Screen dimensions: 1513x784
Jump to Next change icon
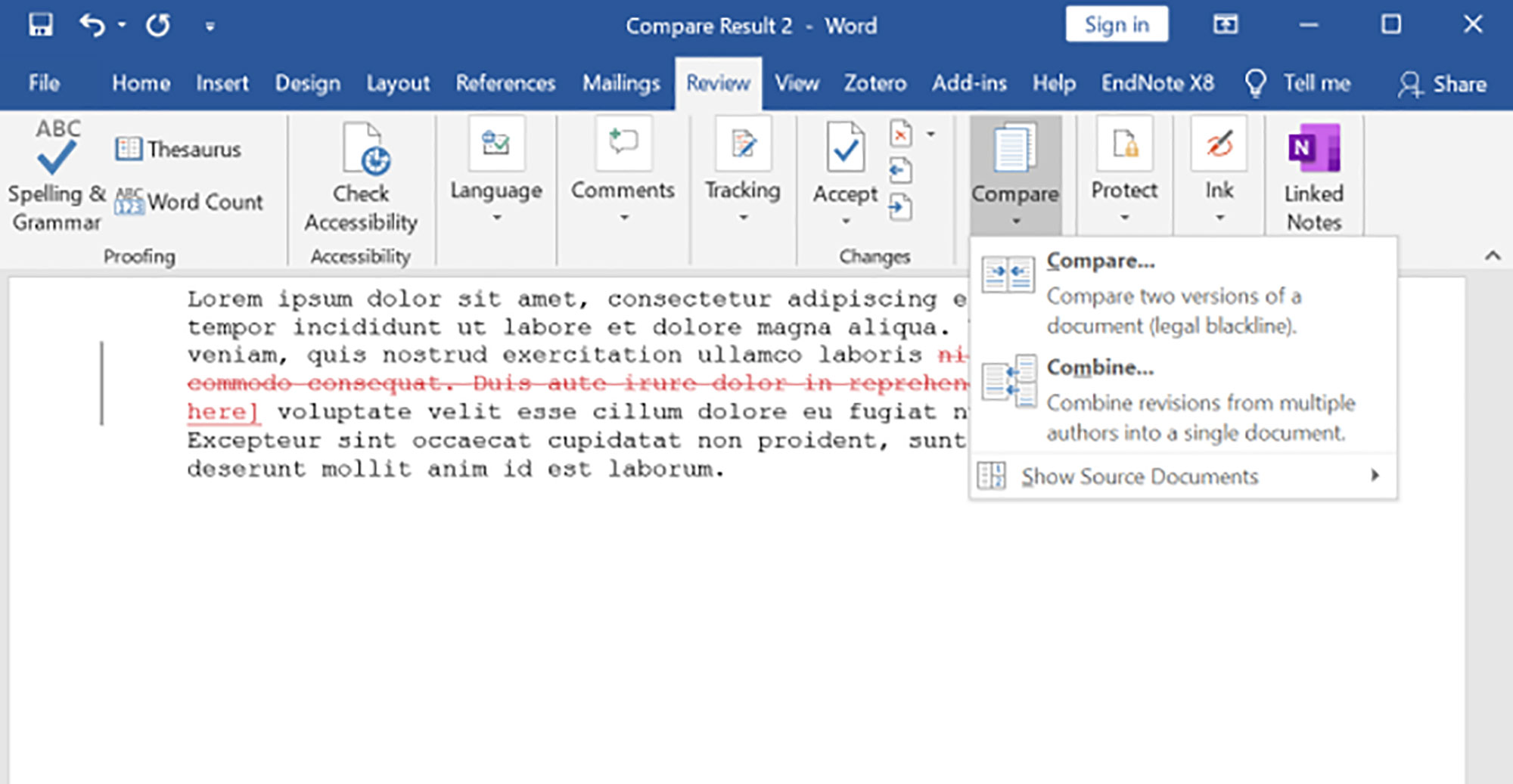point(899,206)
